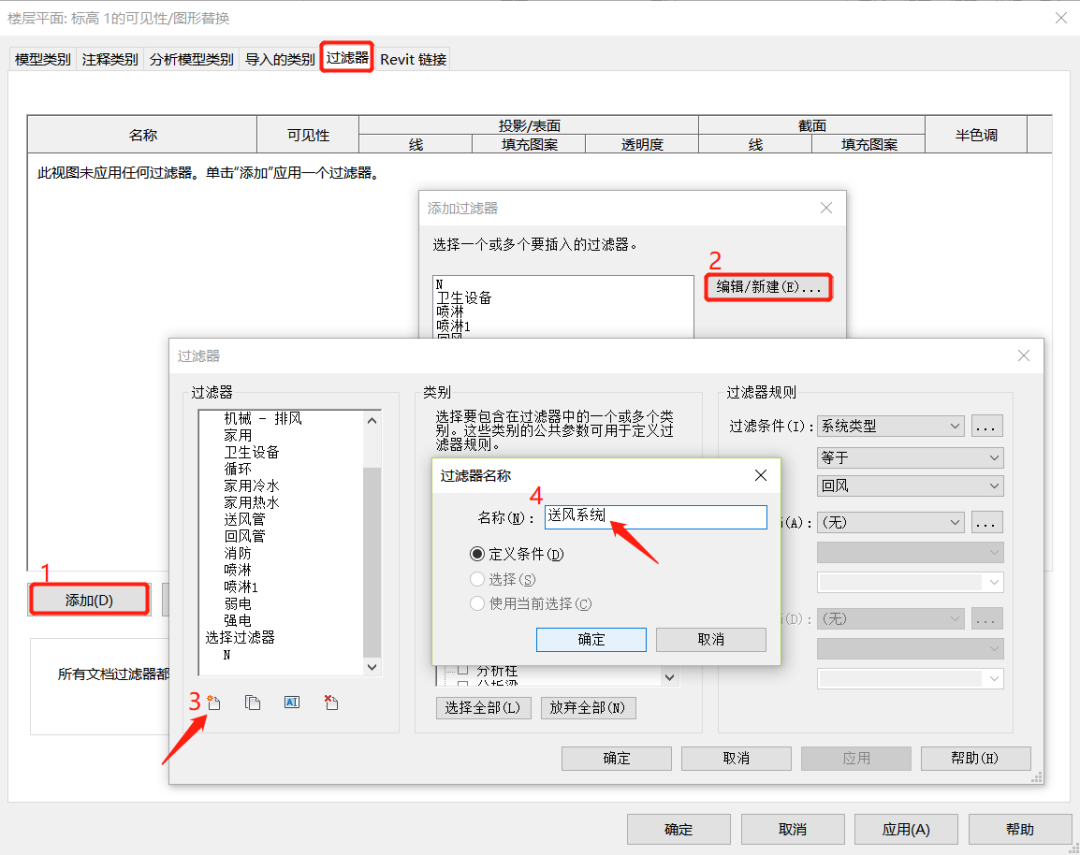Select 卫生设备 in the 过滤器 dialog list
Viewport: 1080px width, 855px height.
coord(251,452)
